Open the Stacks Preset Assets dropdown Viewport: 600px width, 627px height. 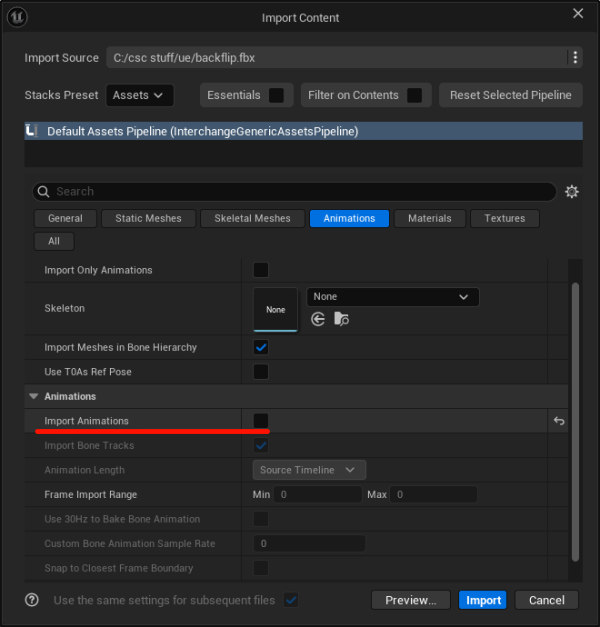(x=139, y=95)
